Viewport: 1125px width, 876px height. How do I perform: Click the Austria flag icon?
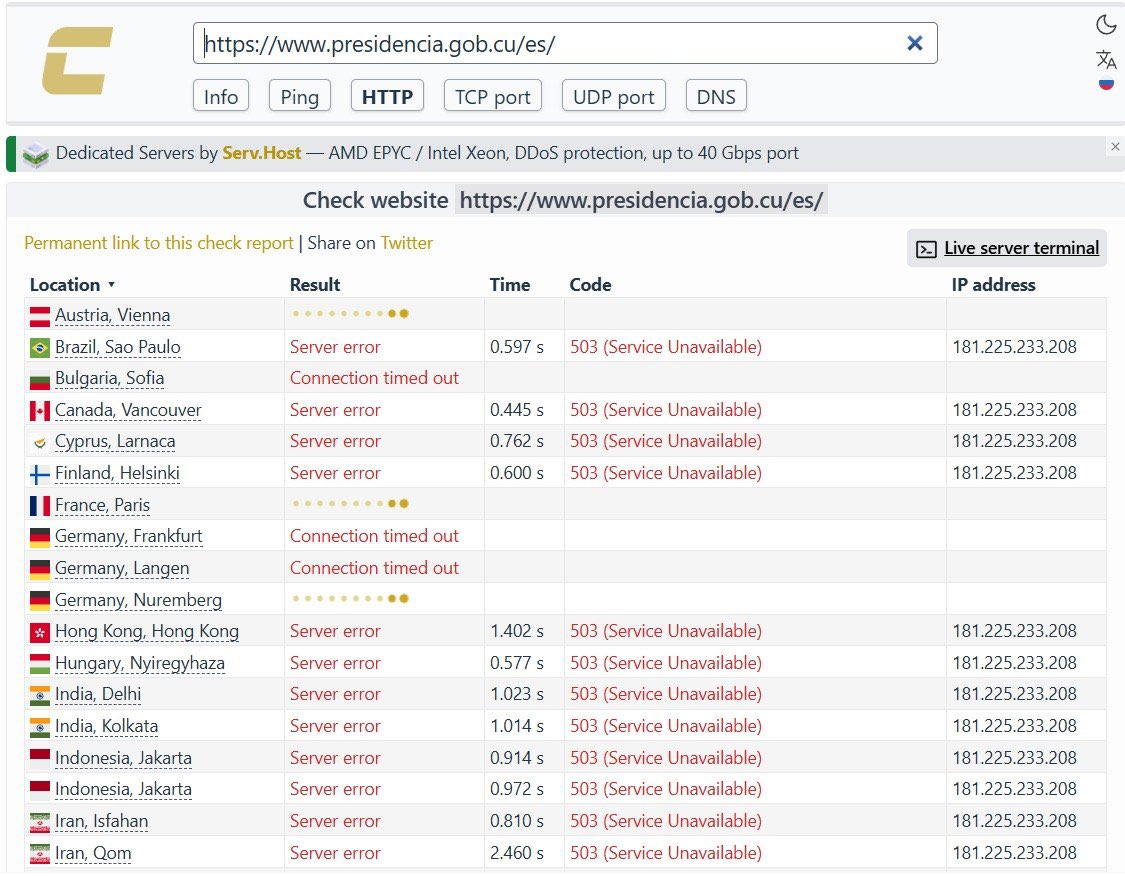click(39, 316)
